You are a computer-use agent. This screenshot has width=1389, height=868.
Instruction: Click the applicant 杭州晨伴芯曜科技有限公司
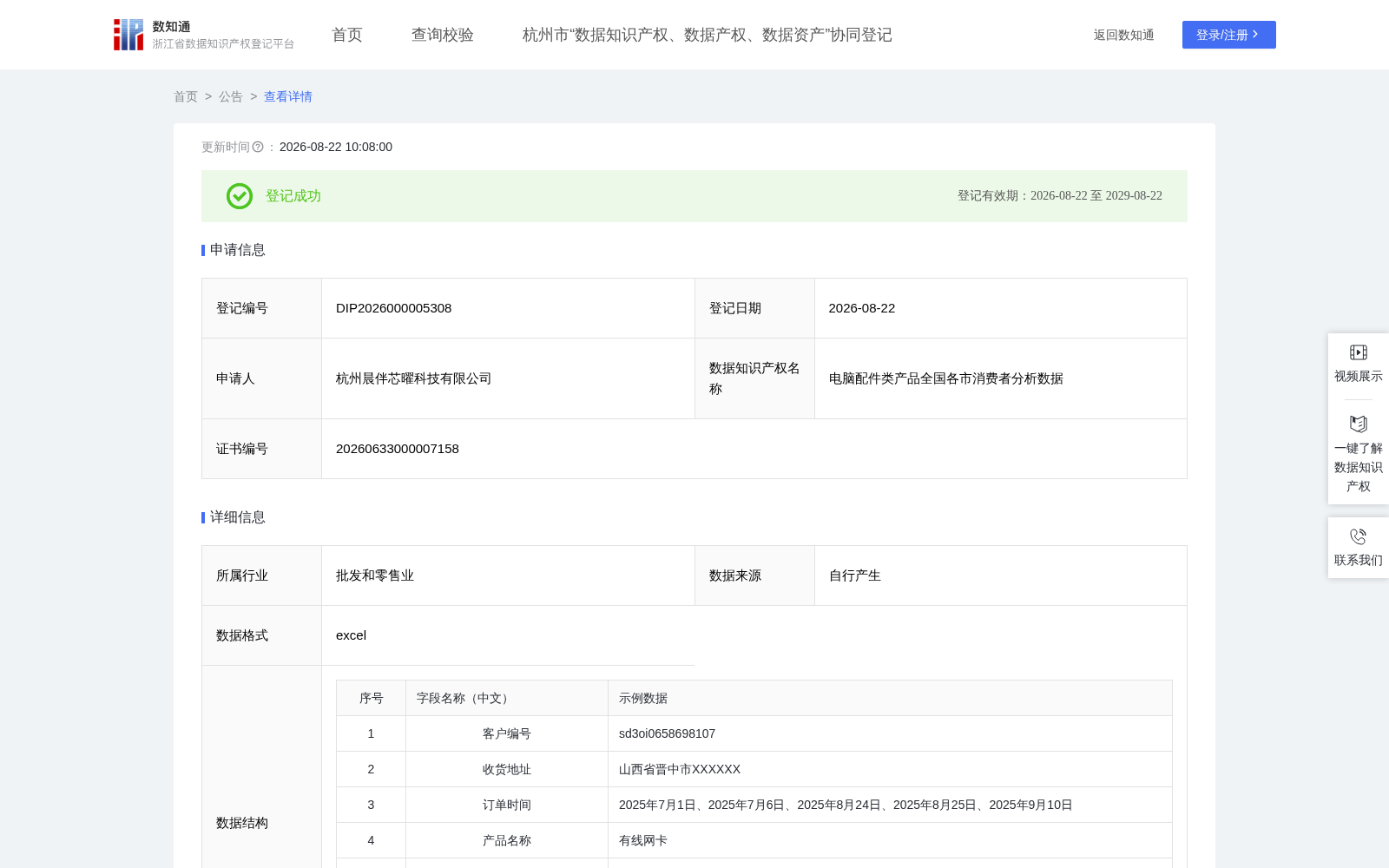pos(414,378)
